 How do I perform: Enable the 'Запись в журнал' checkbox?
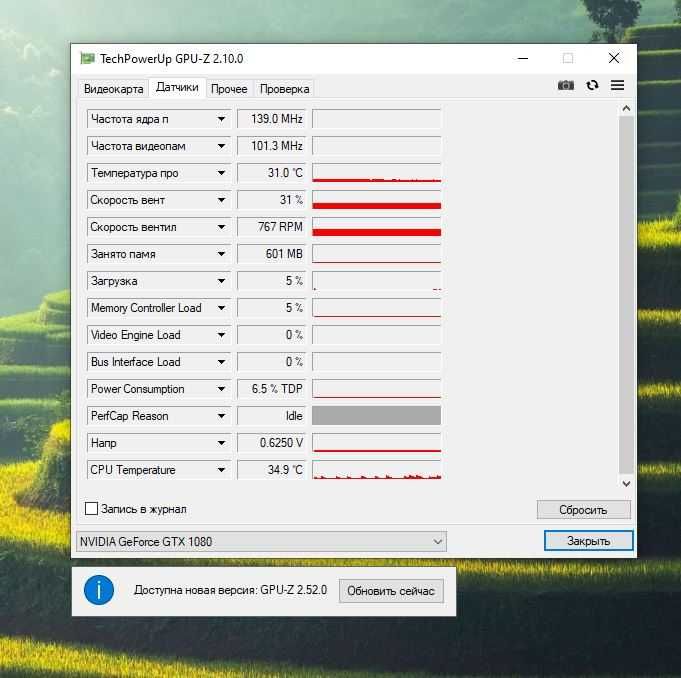click(x=92, y=509)
